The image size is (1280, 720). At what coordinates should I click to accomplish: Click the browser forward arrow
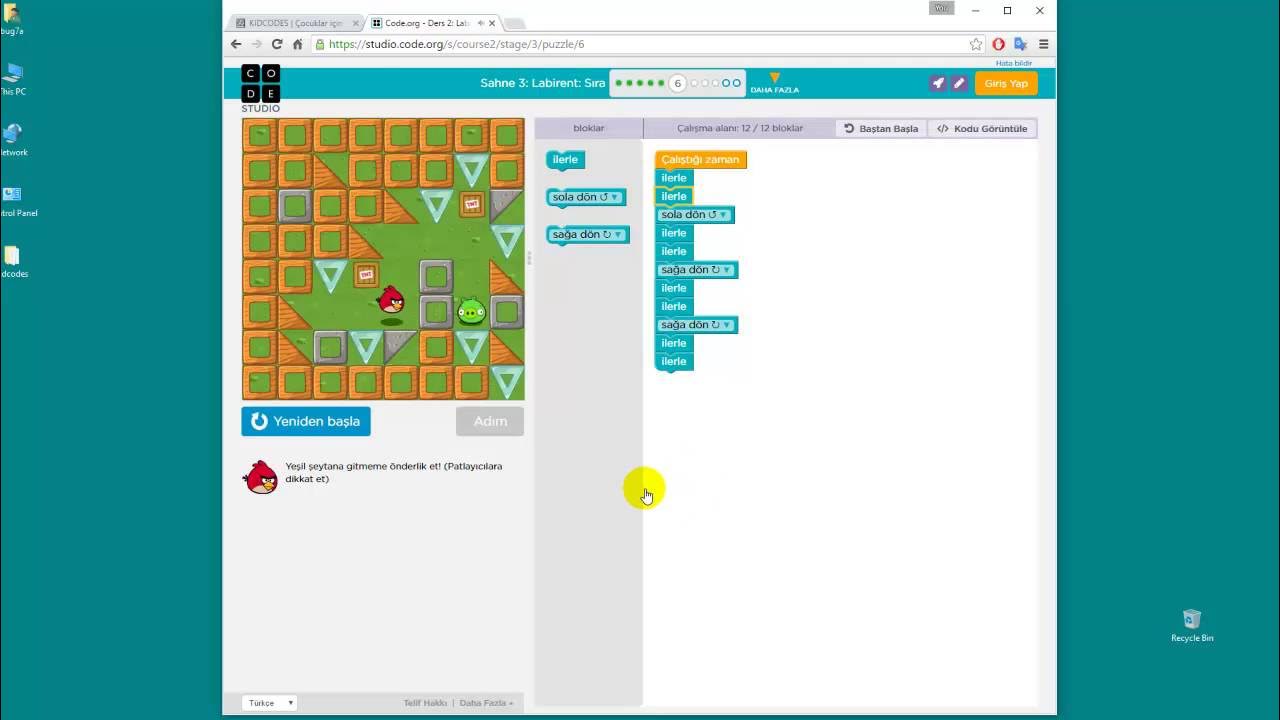[x=256, y=44]
